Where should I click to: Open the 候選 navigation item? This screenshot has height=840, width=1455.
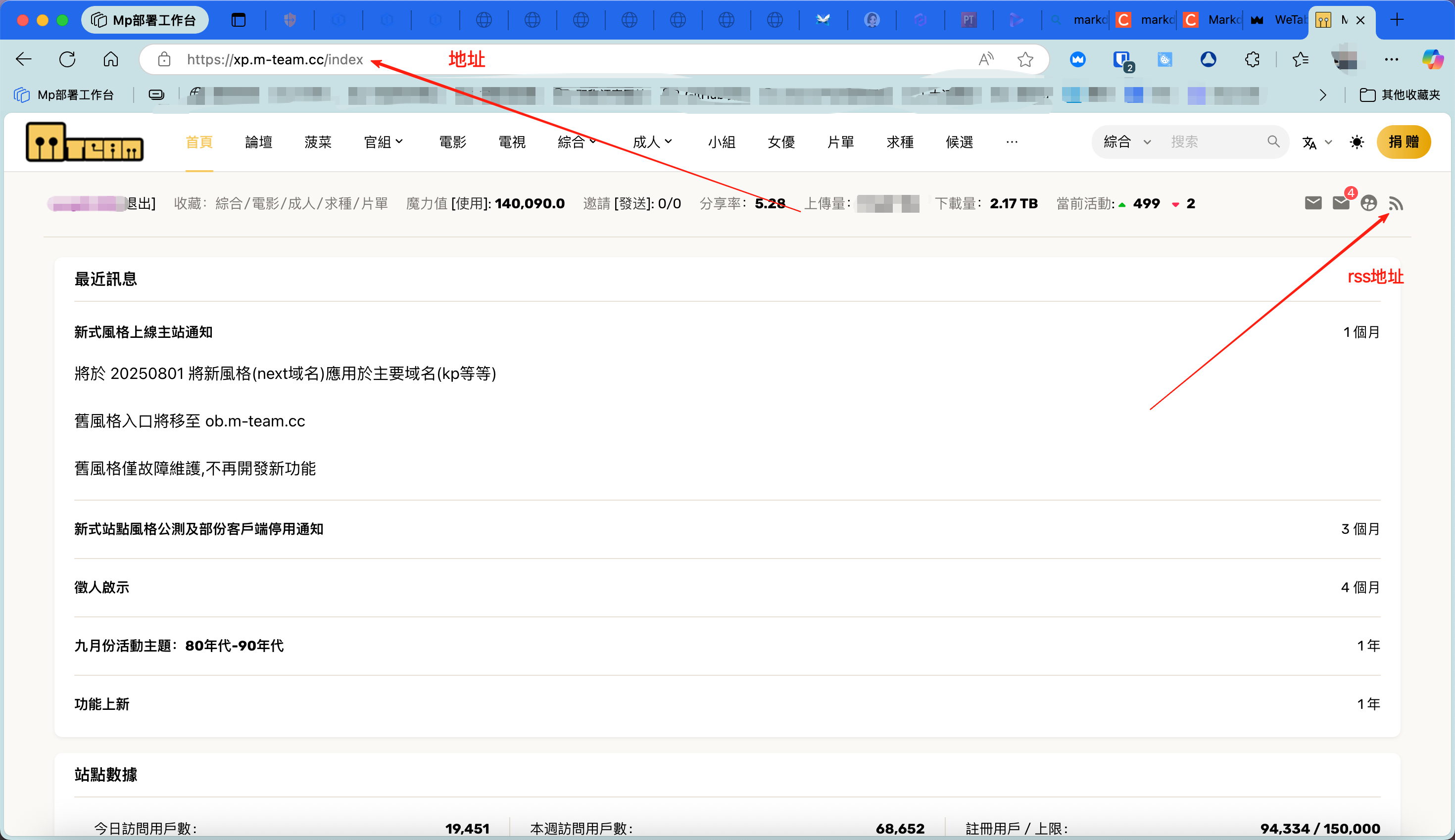tap(959, 142)
